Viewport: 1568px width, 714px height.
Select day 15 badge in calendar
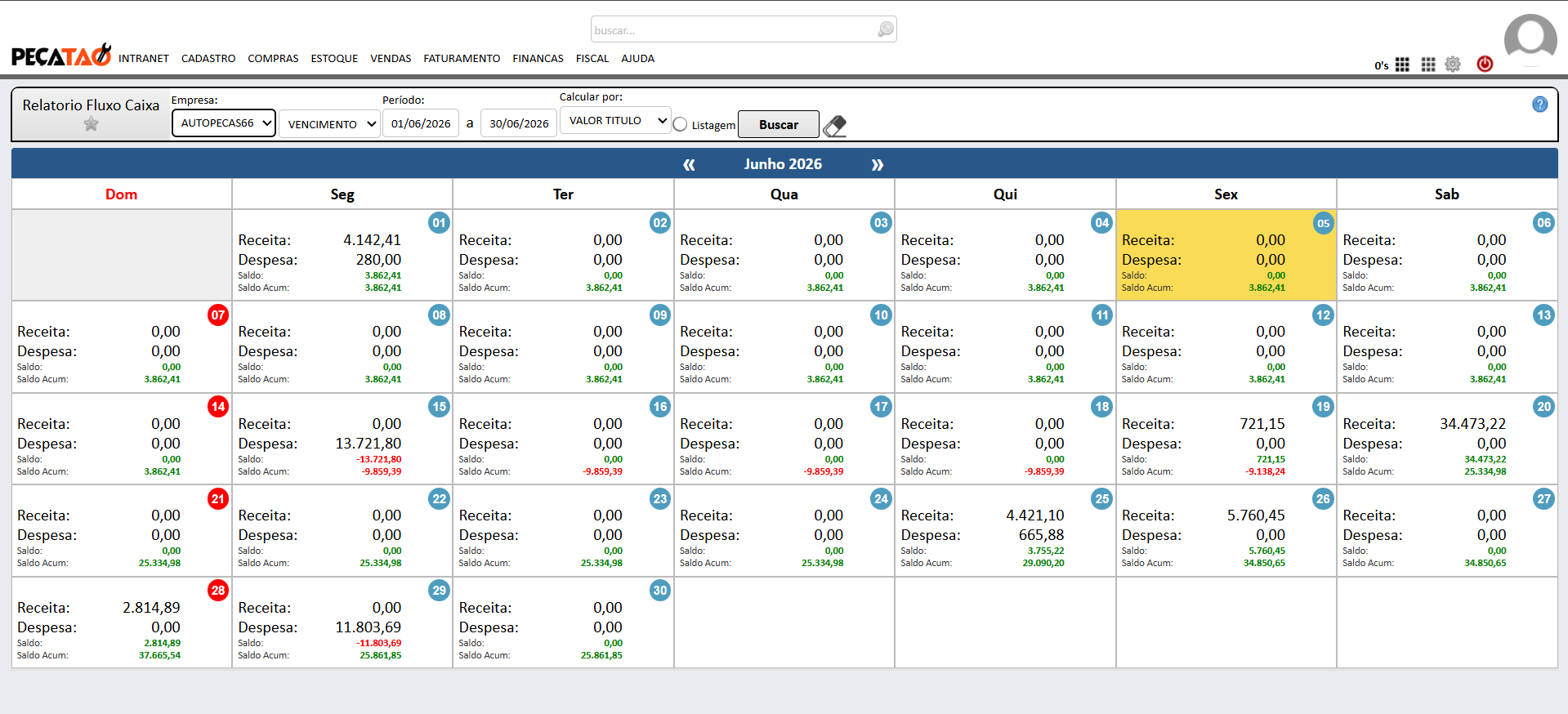click(x=439, y=406)
